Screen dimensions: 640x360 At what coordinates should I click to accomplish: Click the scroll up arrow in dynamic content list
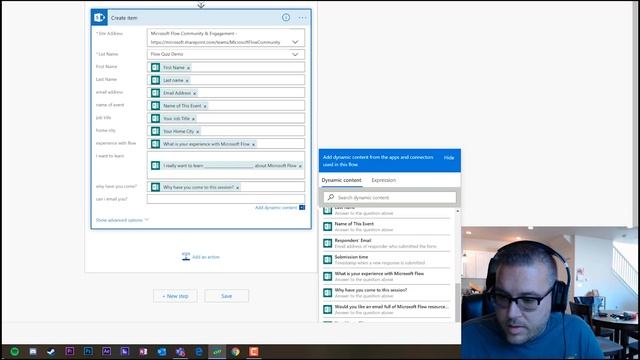click(458, 211)
